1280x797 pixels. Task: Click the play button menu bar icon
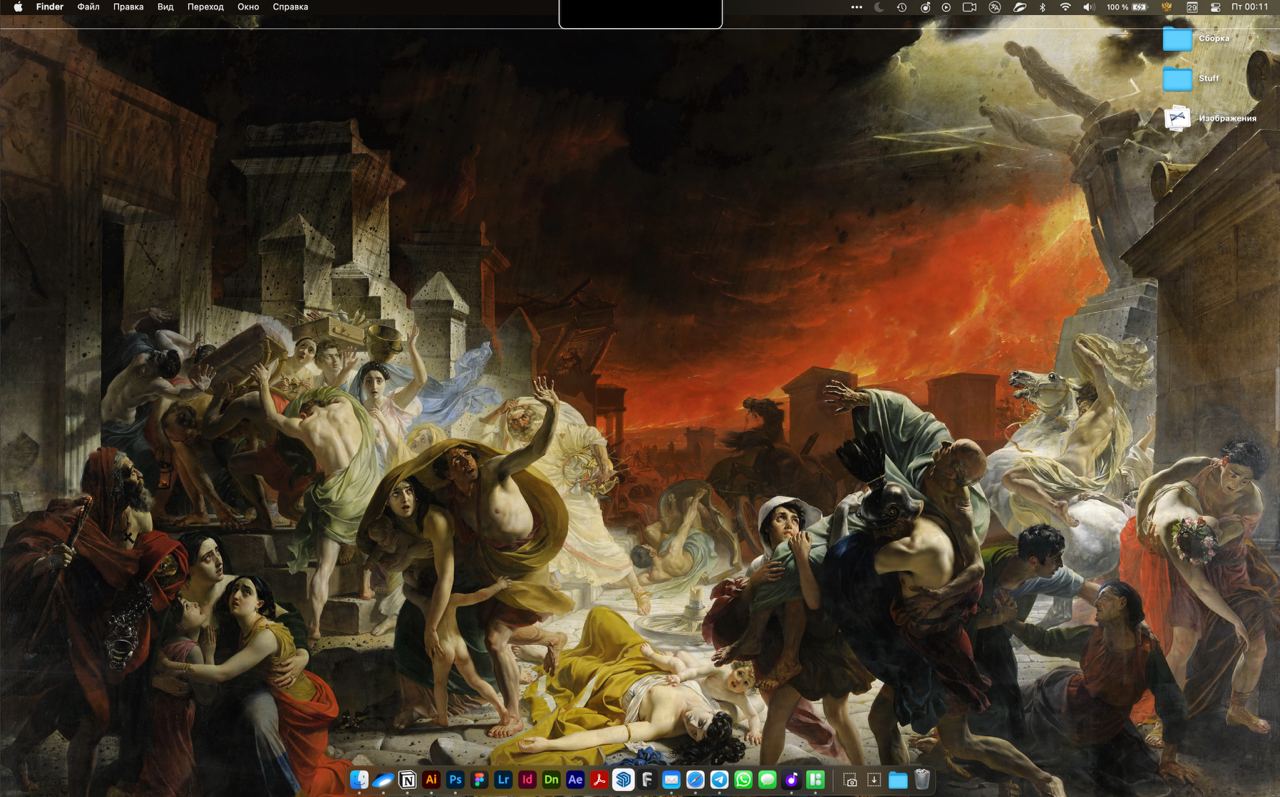point(946,7)
